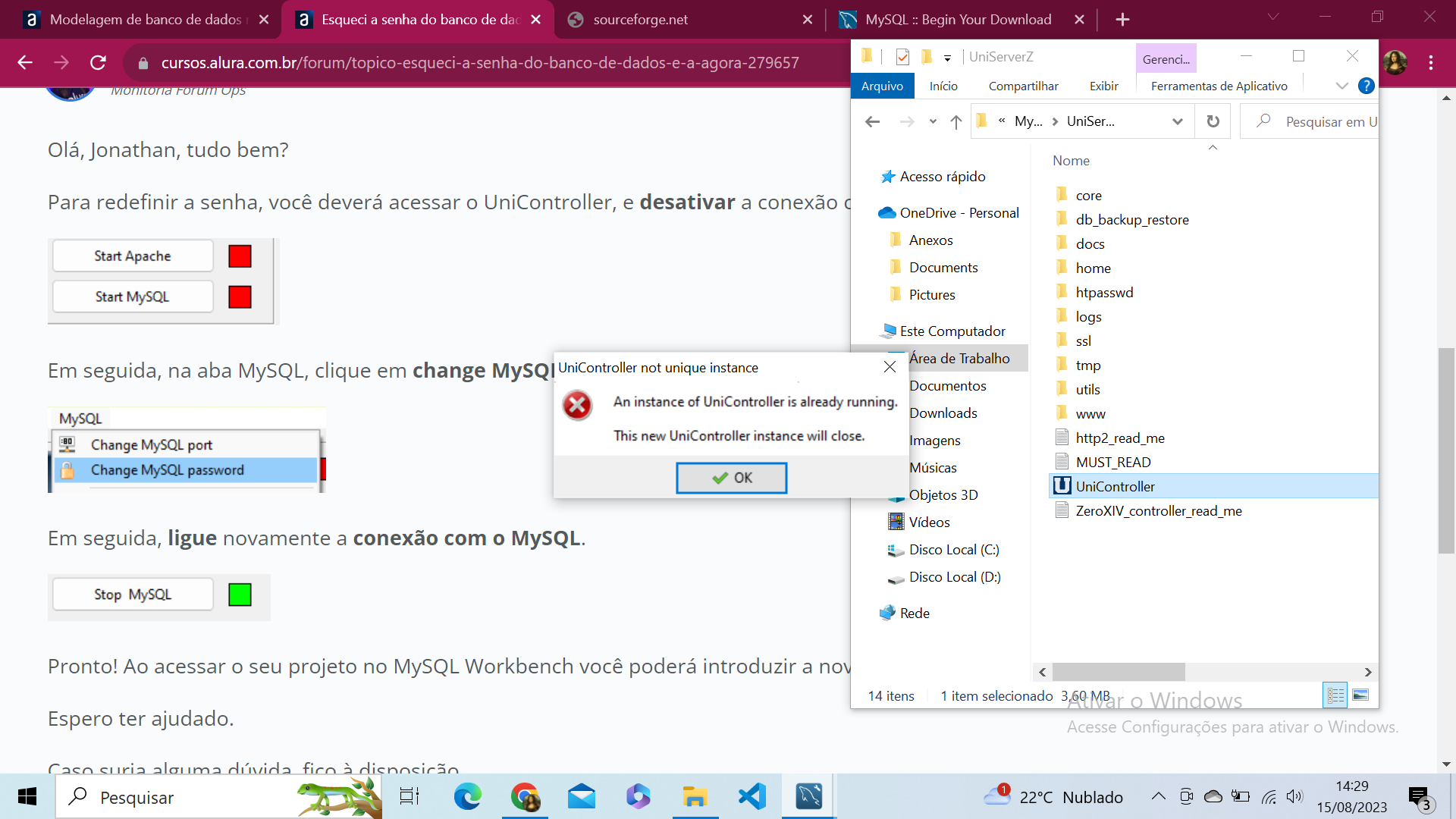The width and height of the screenshot is (1456, 819).
Task: Open the ssl folder
Action: pyautogui.click(x=1083, y=340)
